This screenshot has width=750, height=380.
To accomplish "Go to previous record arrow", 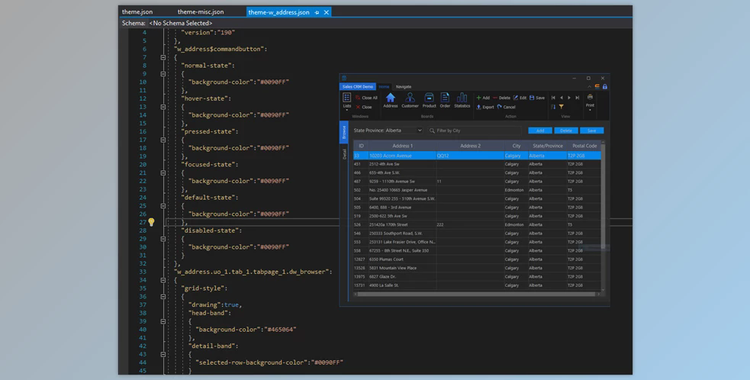I will click(562, 98).
